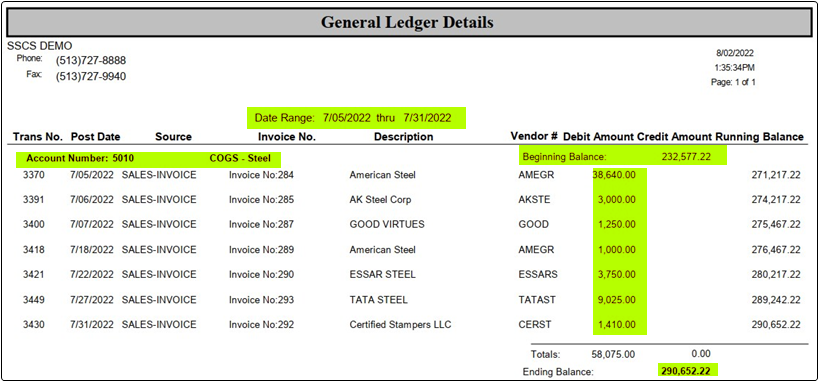The width and height of the screenshot is (820, 382).
Task: Select Ending Balance value 290,652.22
Action: (686, 370)
